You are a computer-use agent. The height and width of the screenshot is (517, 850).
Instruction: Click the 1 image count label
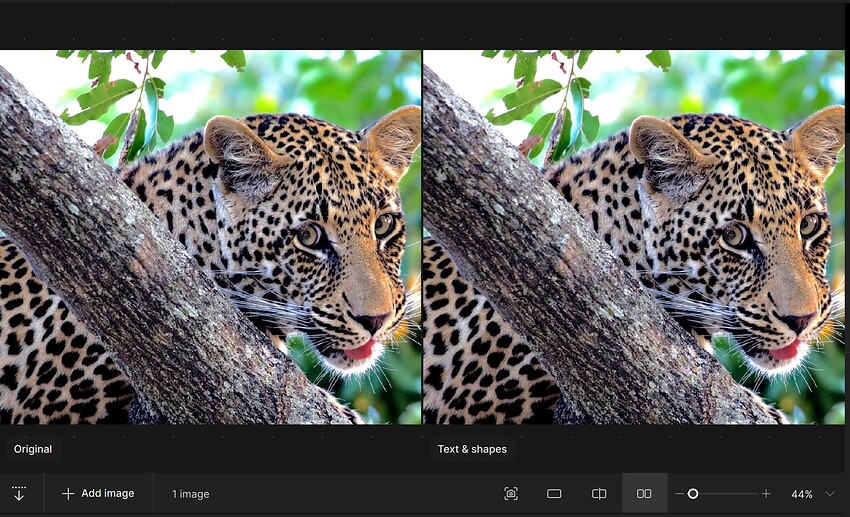190,494
